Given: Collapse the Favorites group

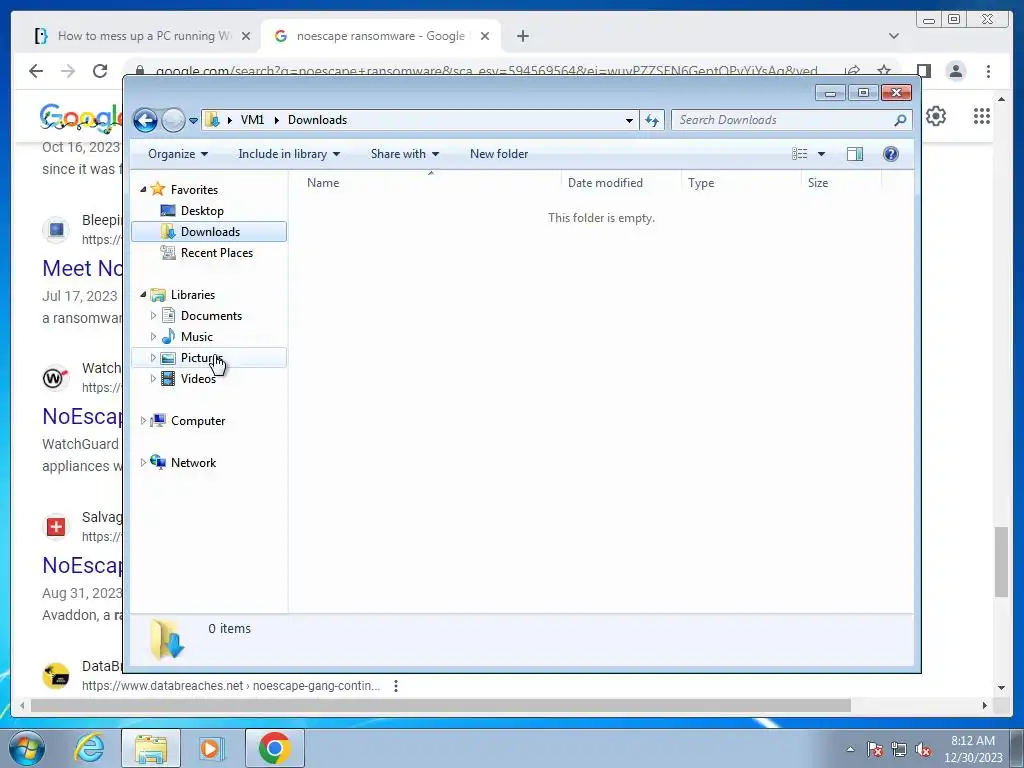Looking at the screenshot, I should click(144, 189).
